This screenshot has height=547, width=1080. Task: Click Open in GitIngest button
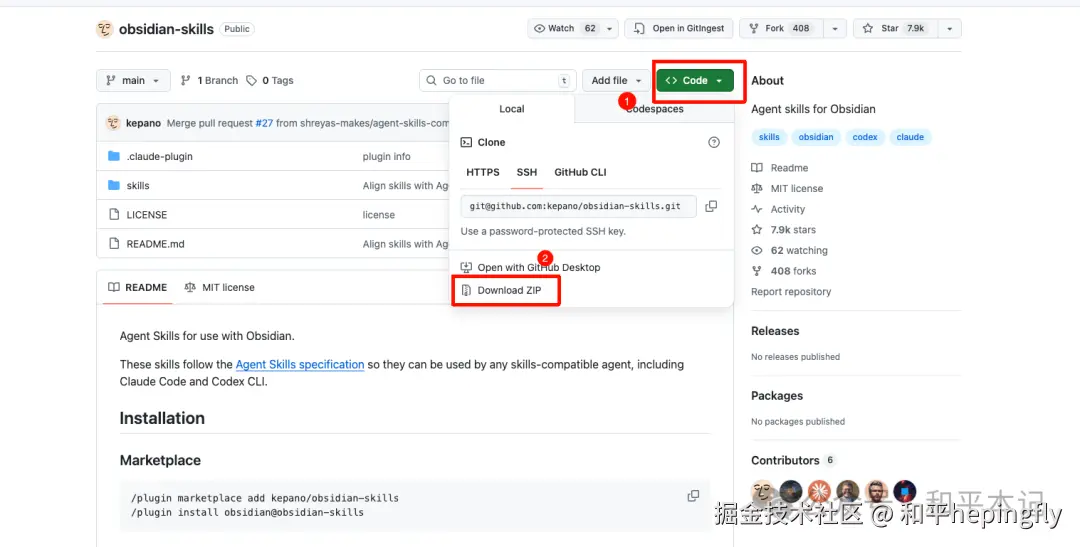679,28
